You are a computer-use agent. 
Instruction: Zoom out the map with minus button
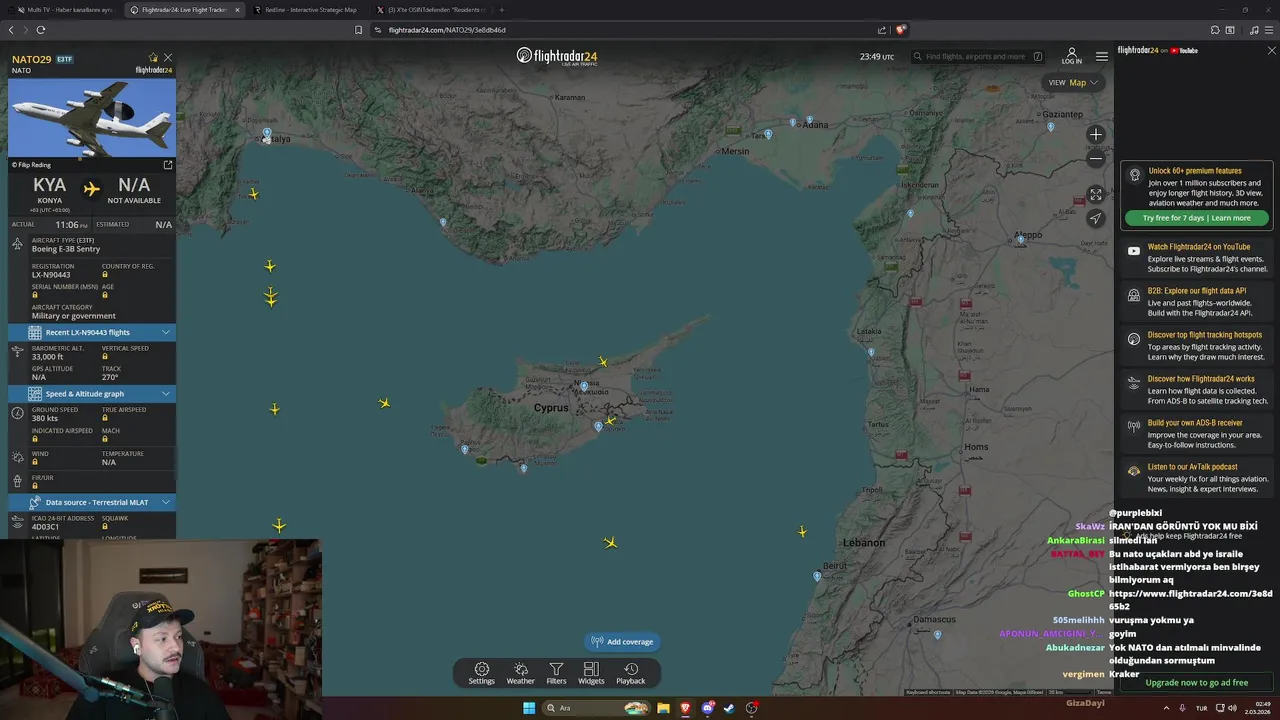[x=1096, y=158]
